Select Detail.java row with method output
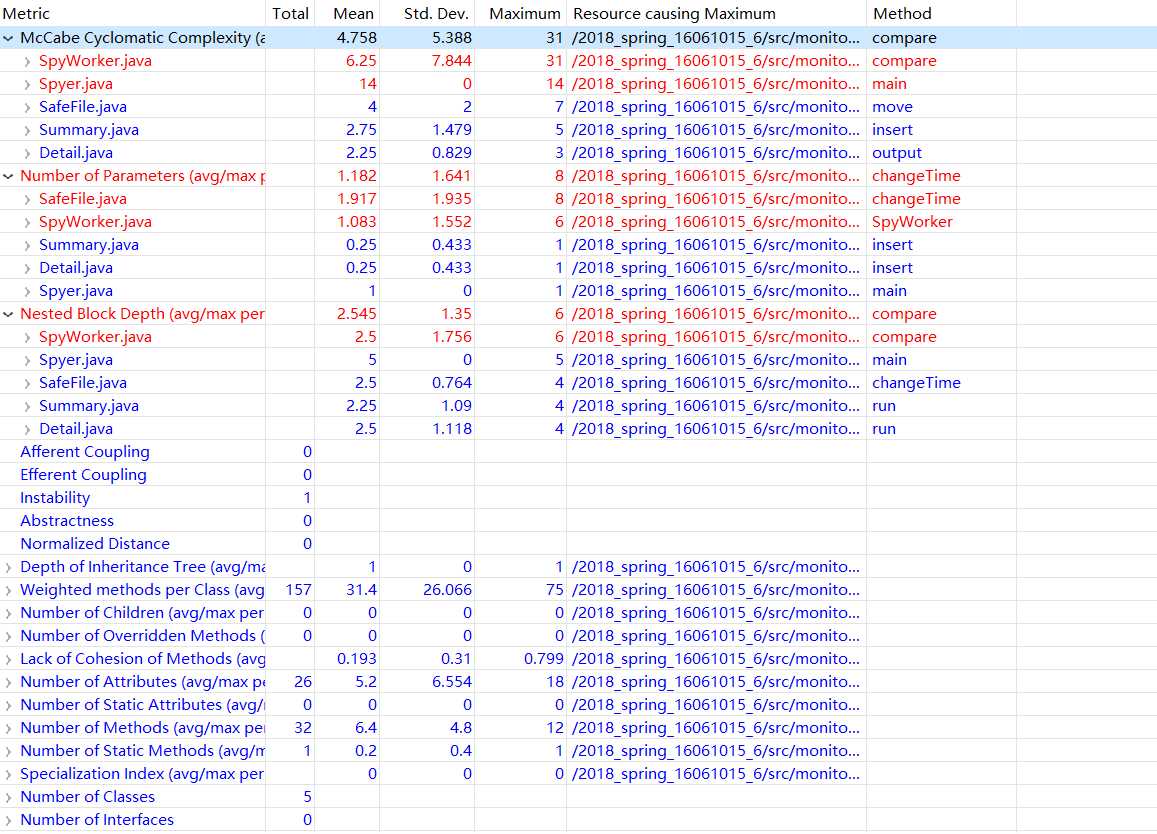This screenshot has height=834, width=1157. pyautogui.click(x=578, y=153)
